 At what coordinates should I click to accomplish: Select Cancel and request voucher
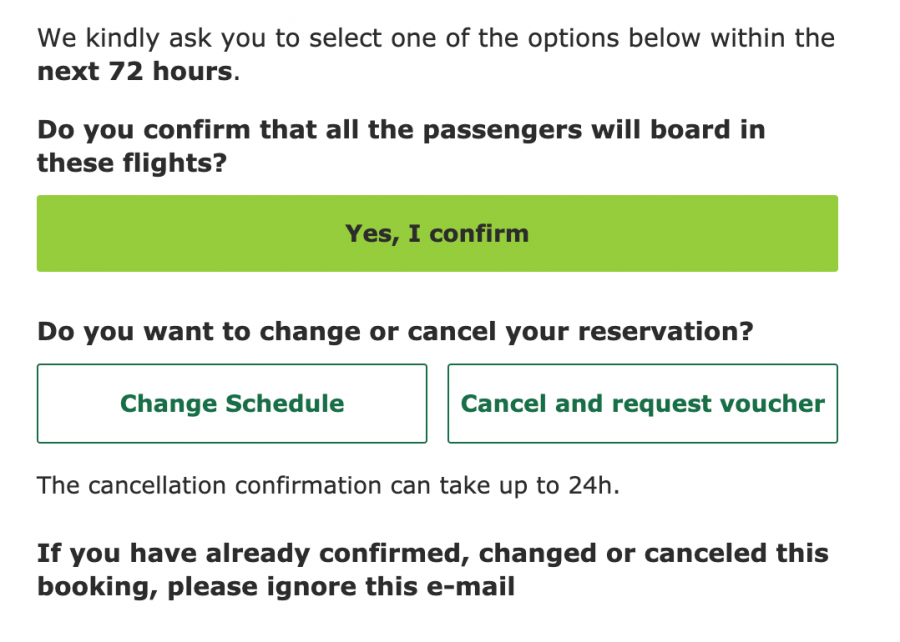tap(642, 404)
